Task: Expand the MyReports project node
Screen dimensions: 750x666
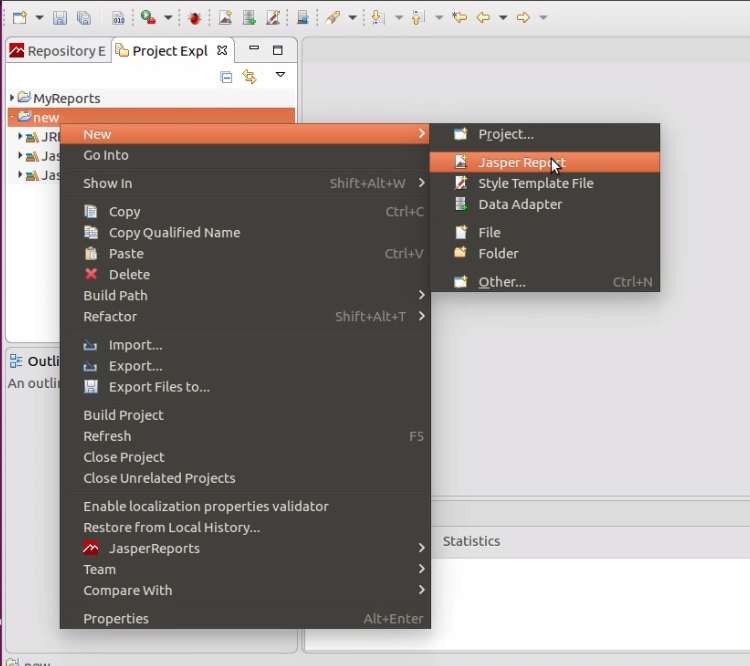Action: tap(12, 98)
